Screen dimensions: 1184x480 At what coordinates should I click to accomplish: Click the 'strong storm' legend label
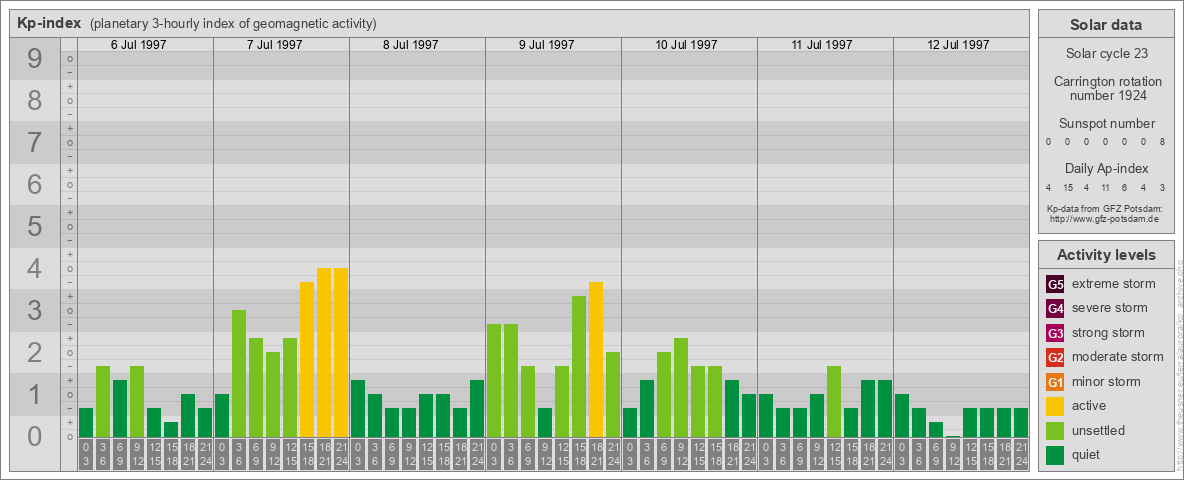1108,332
